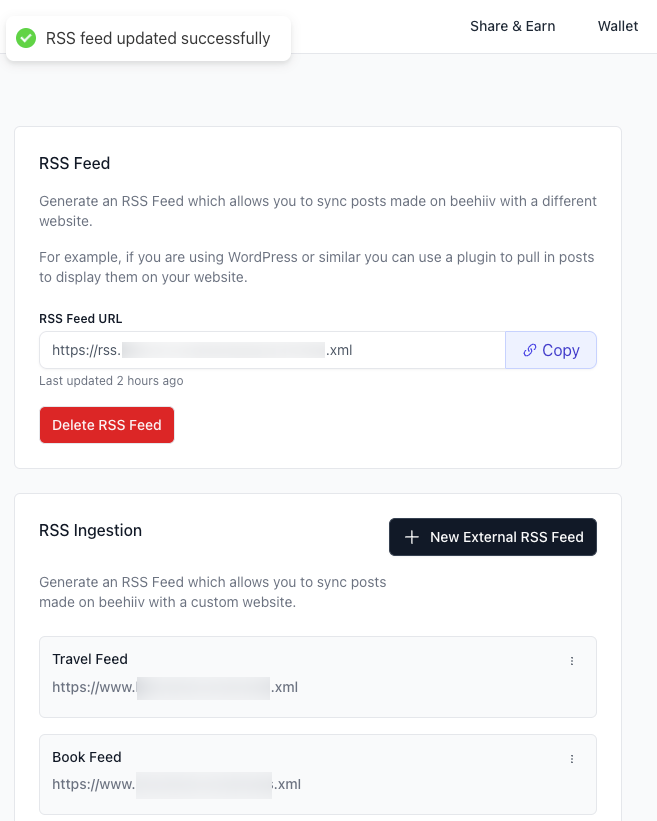
Task: Click the plus icon for new external feed
Action: pos(412,537)
